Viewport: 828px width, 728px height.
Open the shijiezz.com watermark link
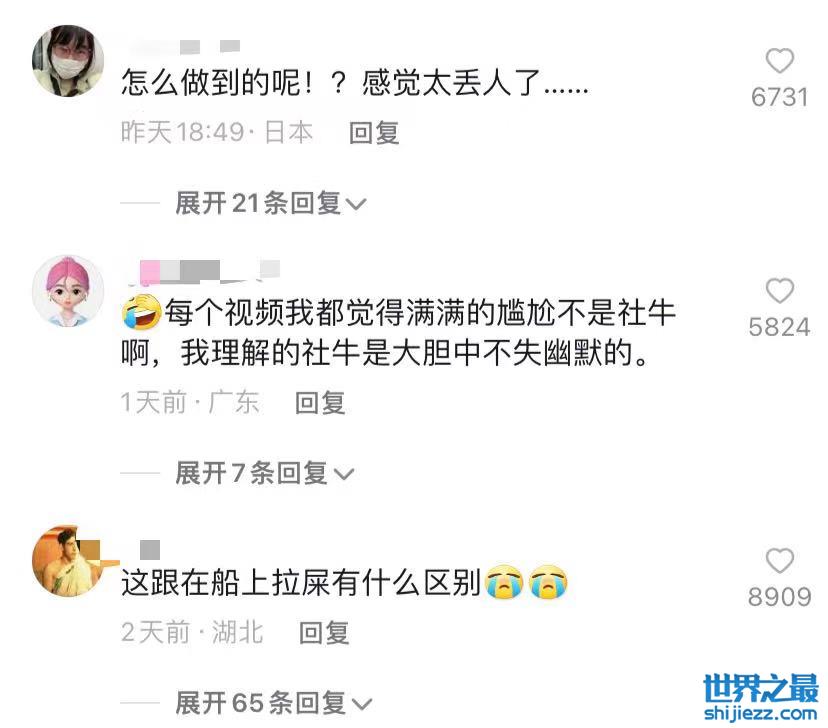761,714
